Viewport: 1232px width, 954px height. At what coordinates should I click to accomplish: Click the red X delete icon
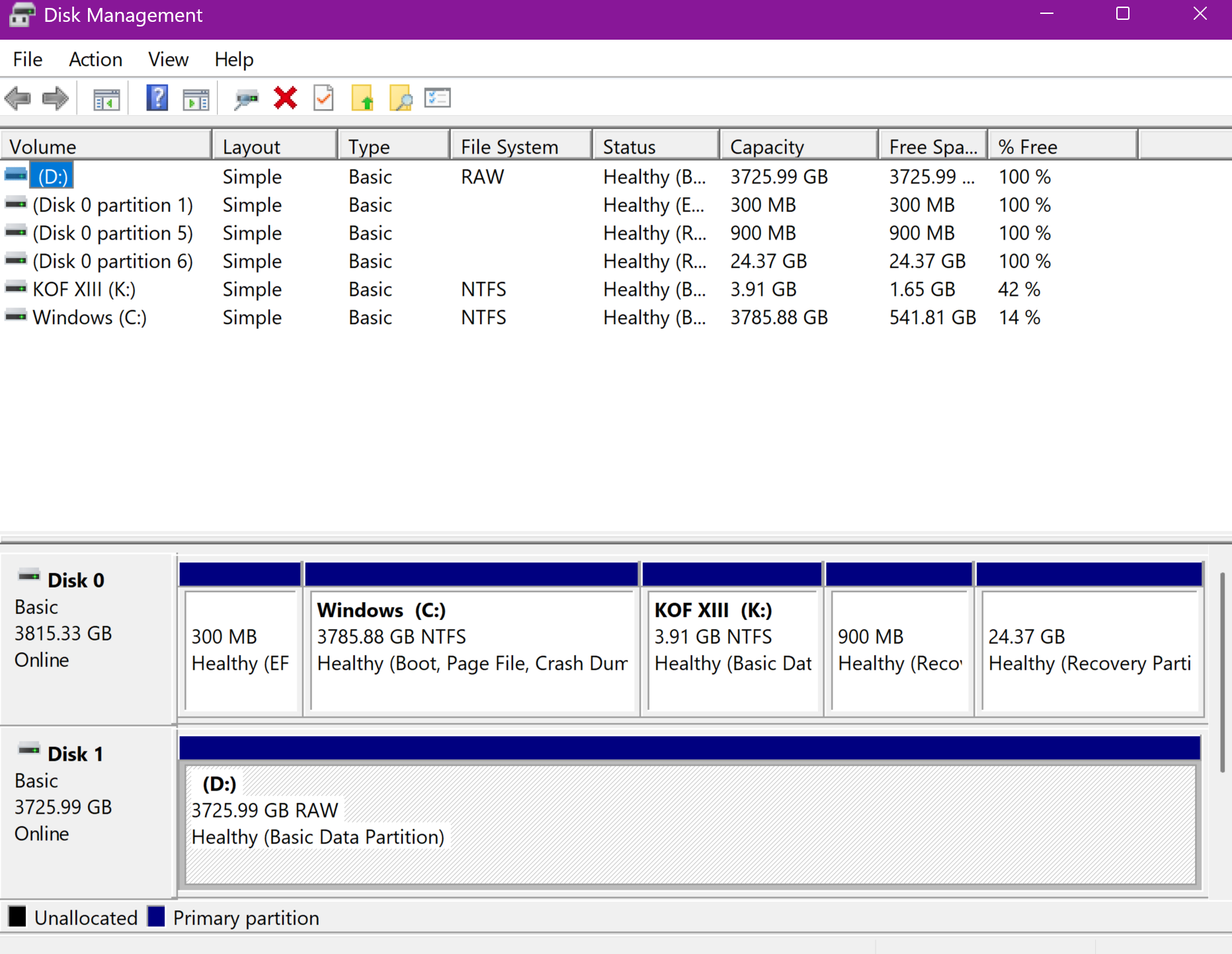coord(285,99)
